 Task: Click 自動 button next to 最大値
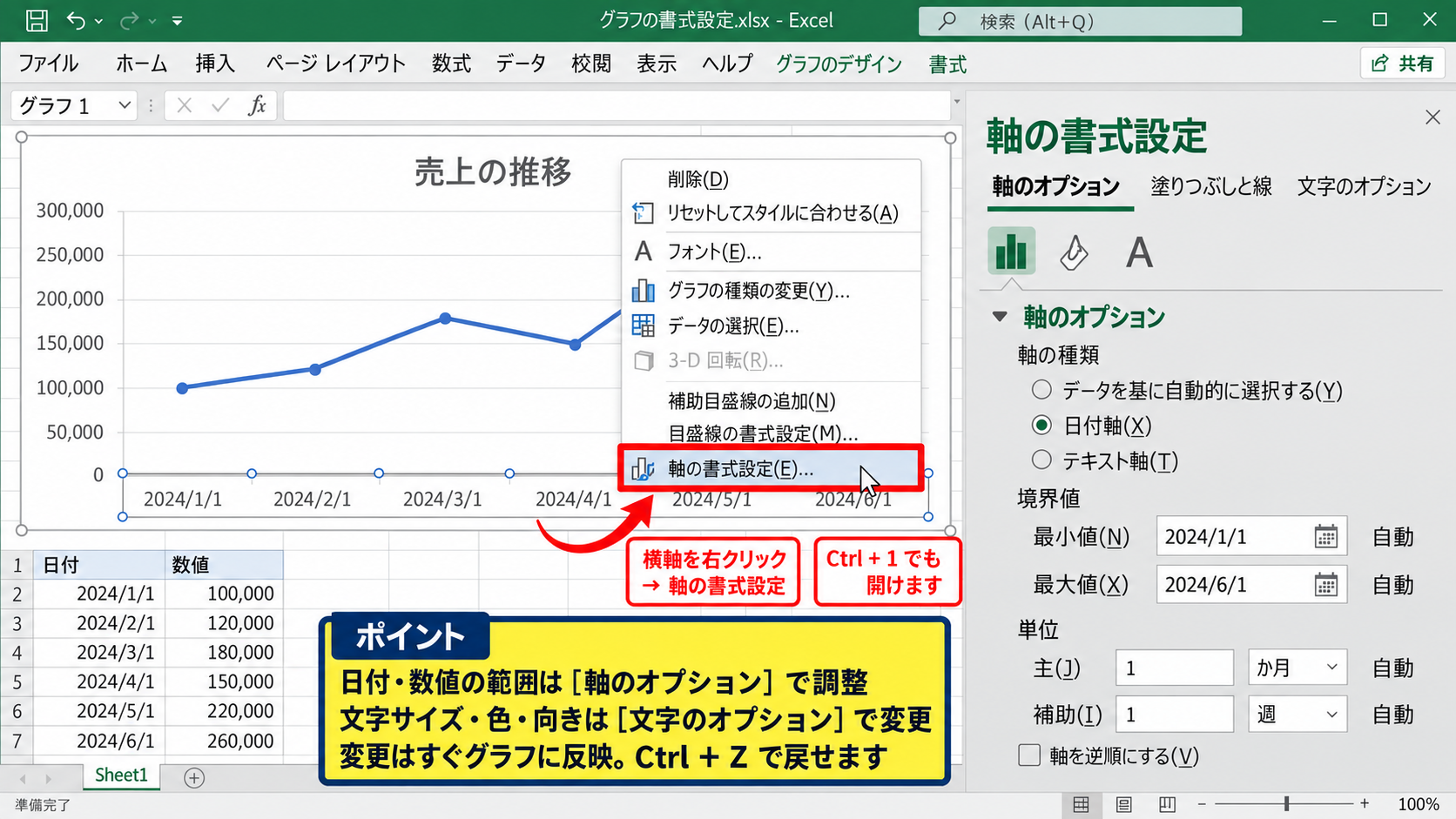[1392, 585]
